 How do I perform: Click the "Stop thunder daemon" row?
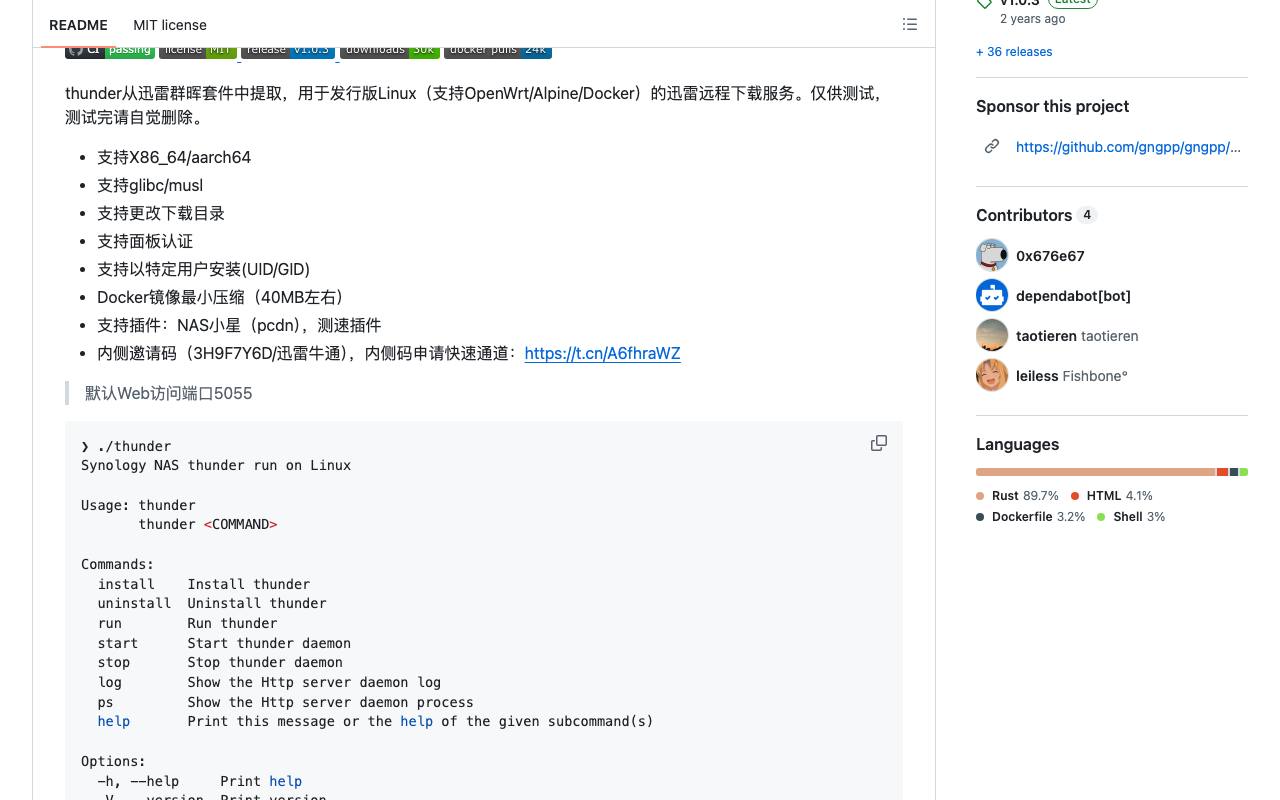(x=220, y=662)
